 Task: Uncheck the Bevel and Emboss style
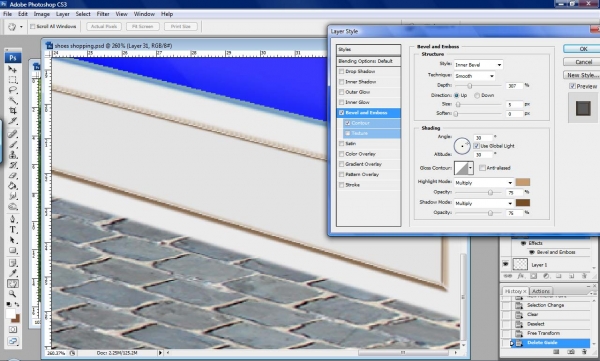(x=341, y=113)
